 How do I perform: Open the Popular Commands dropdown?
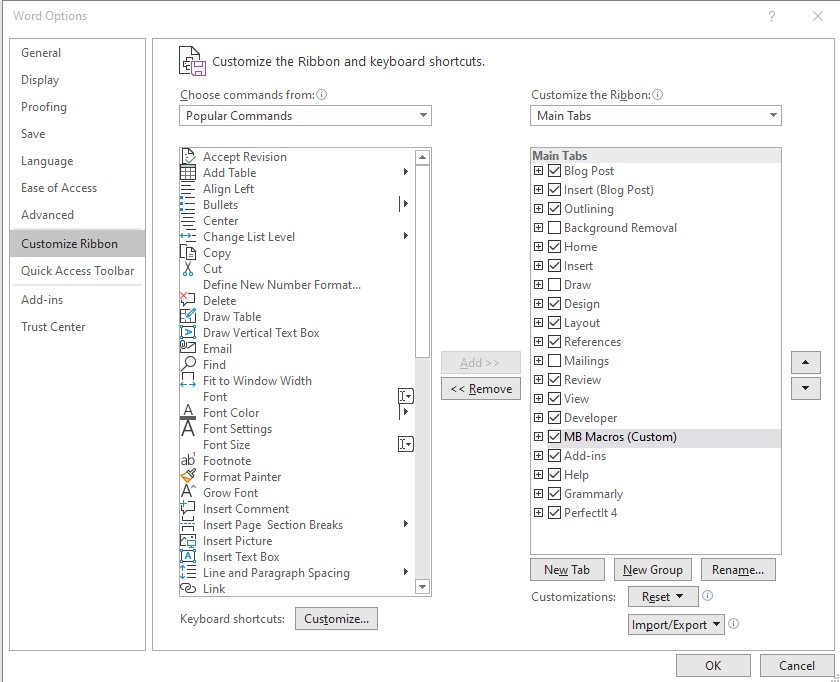click(422, 115)
